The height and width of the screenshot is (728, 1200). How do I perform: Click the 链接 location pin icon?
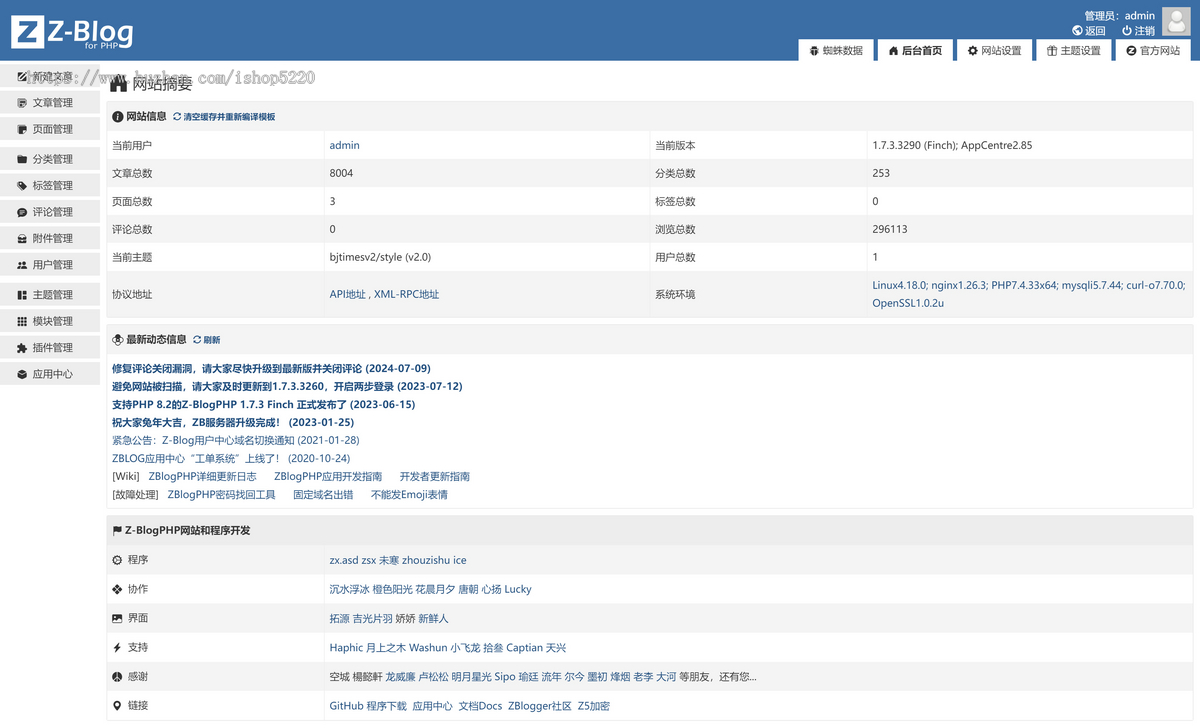(118, 705)
